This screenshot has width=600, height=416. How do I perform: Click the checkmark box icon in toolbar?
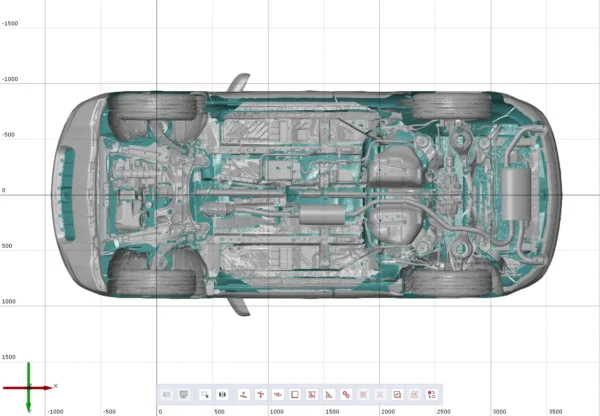pos(397,394)
